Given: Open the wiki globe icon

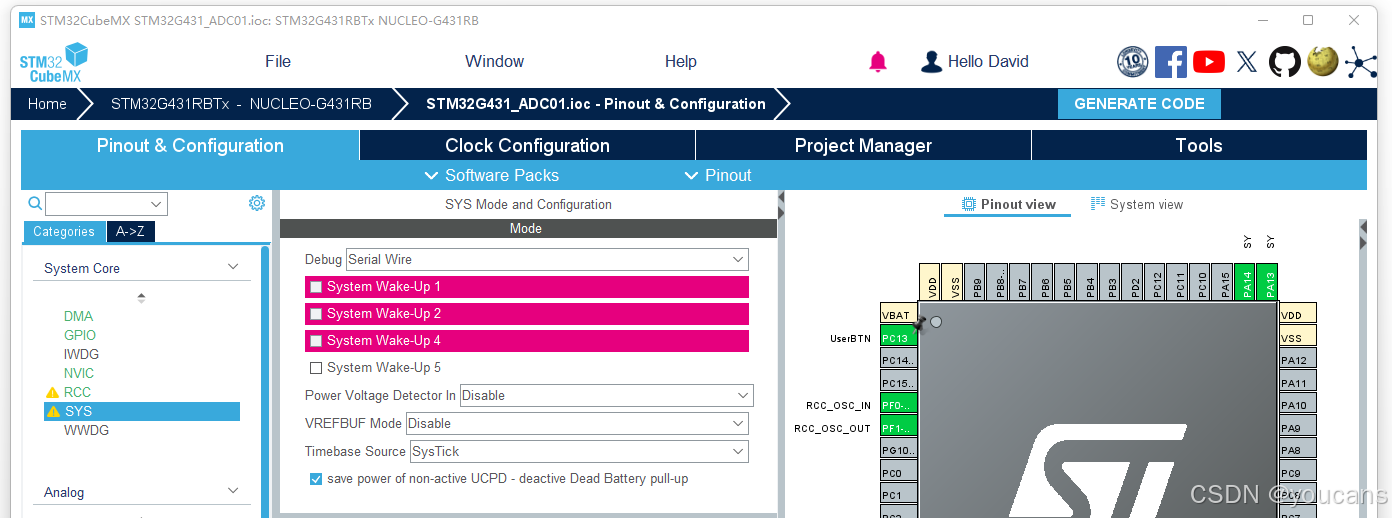Looking at the screenshot, I should pyautogui.click(x=1323, y=62).
